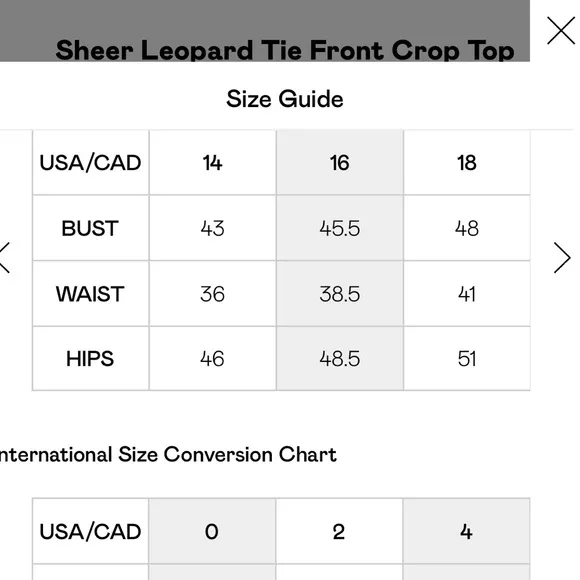Show next sizes with right arrow
The image size is (580, 580).
562,258
